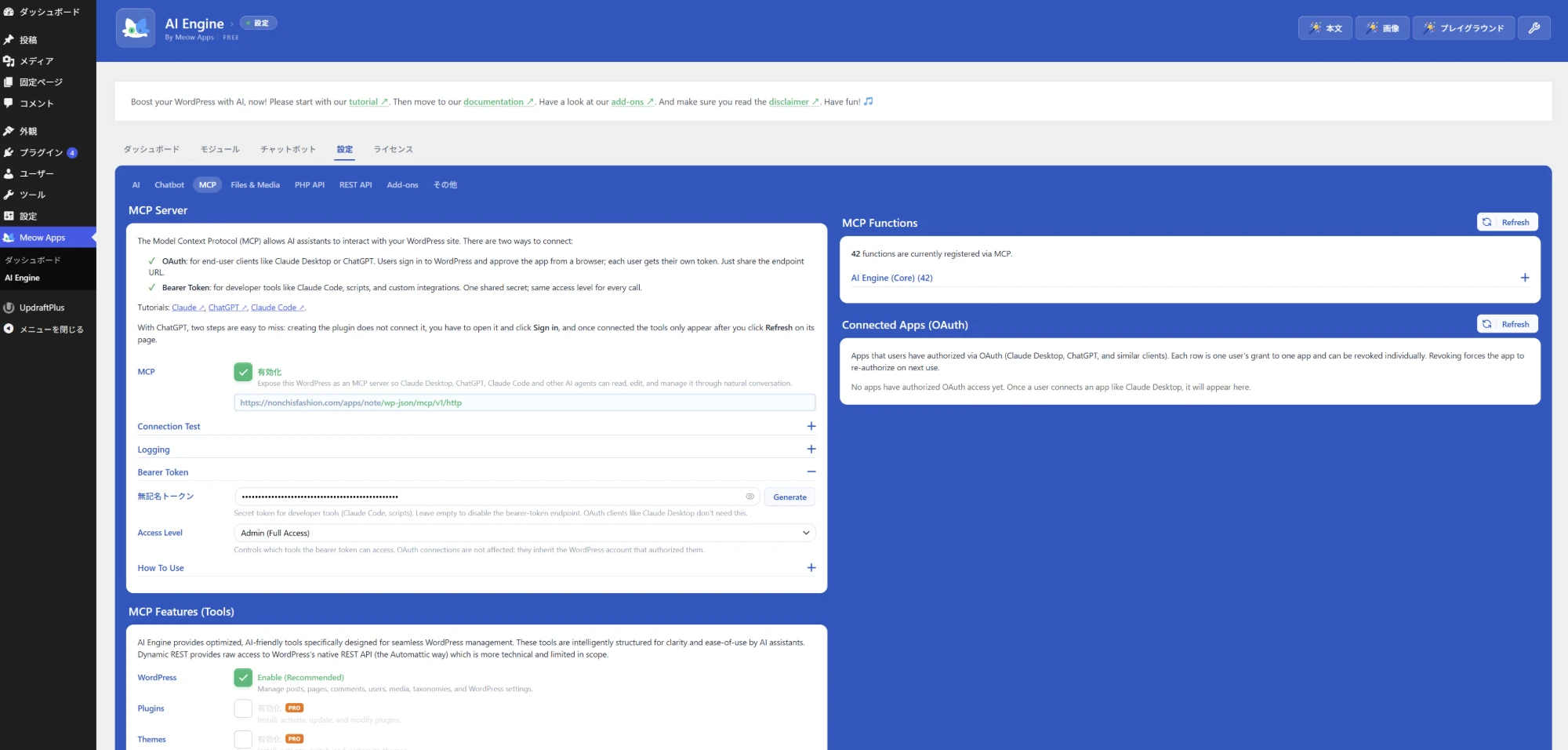Screen dimensions: 1568x750
Task: Select Meow Apps in the sidebar
Action: coord(48,238)
